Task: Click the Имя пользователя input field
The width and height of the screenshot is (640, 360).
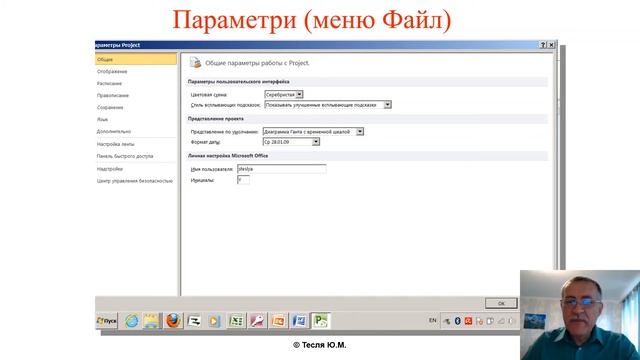Action: click(282, 169)
